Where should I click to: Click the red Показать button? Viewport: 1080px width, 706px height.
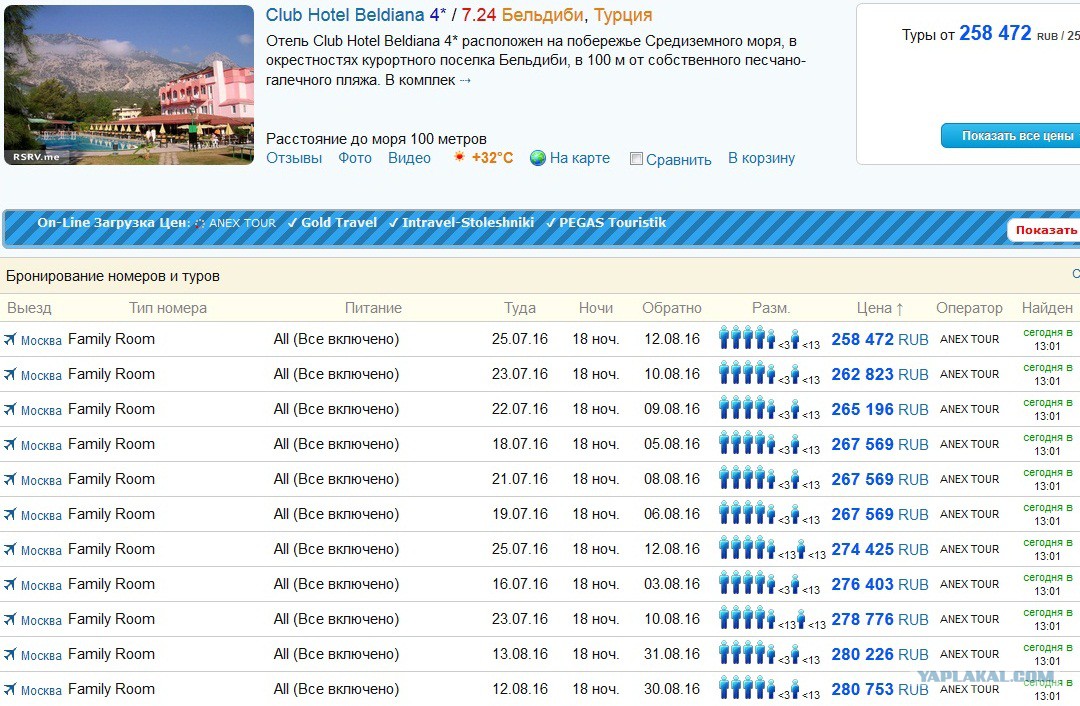pyautogui.click(x=1043, y=230)
